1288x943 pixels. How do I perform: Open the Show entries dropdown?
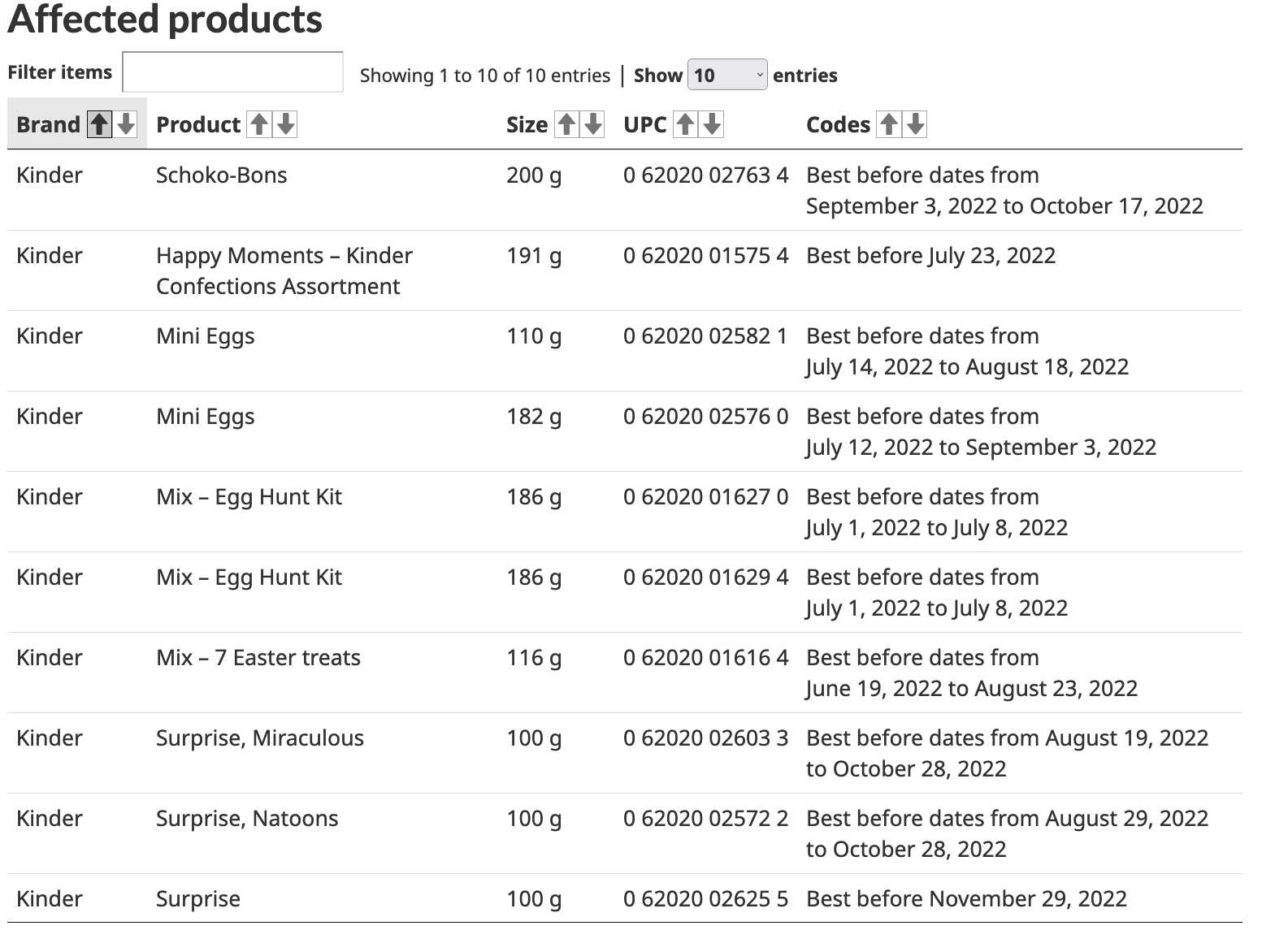point(727,75)
